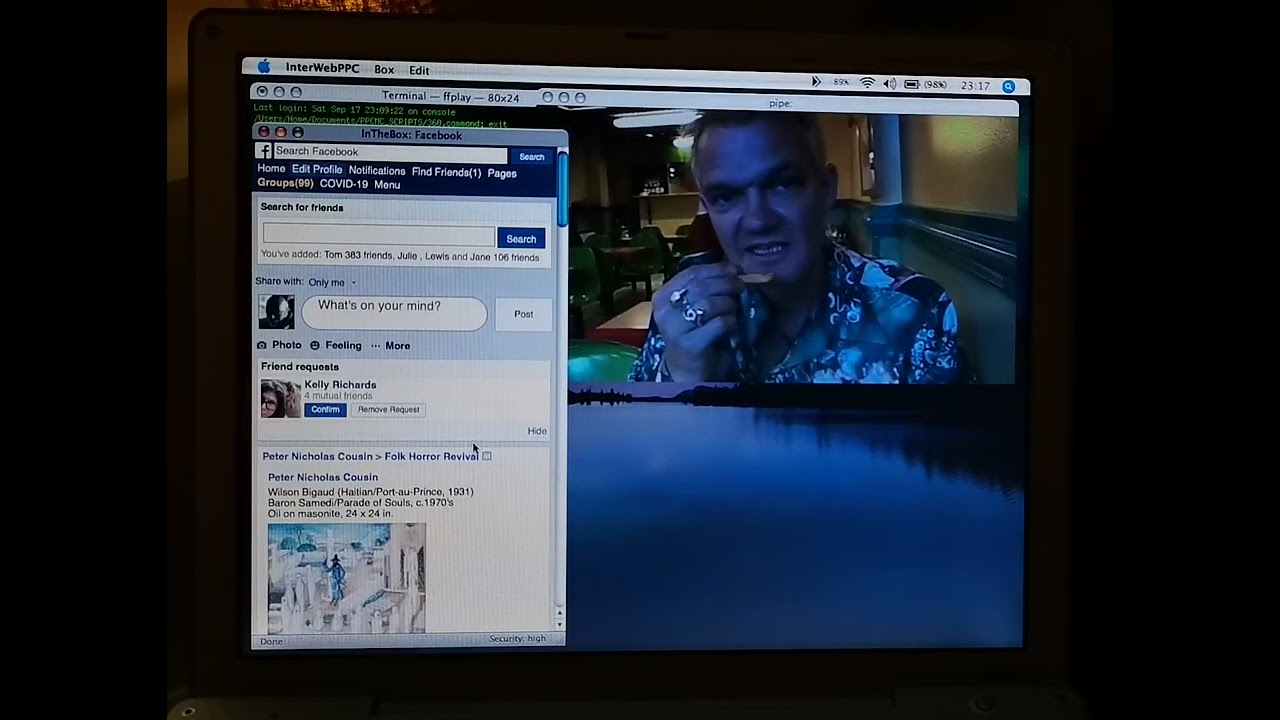This screenshot has width=1280, height=720.
Task: Minimize the InTheBox: Facebook window
Action: (x=281, y=132)
